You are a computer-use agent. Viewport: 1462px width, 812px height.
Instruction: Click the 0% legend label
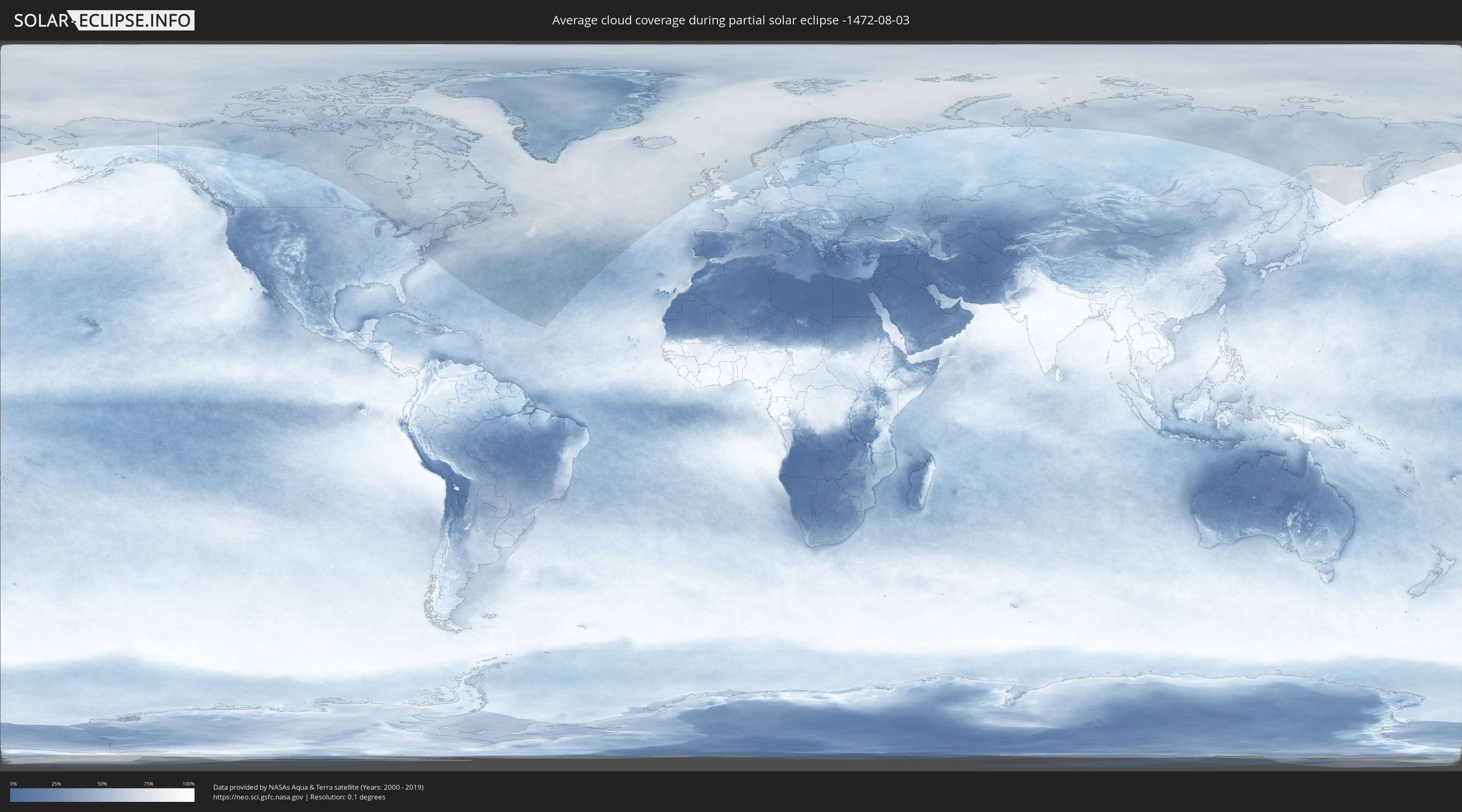click(13, 784)
